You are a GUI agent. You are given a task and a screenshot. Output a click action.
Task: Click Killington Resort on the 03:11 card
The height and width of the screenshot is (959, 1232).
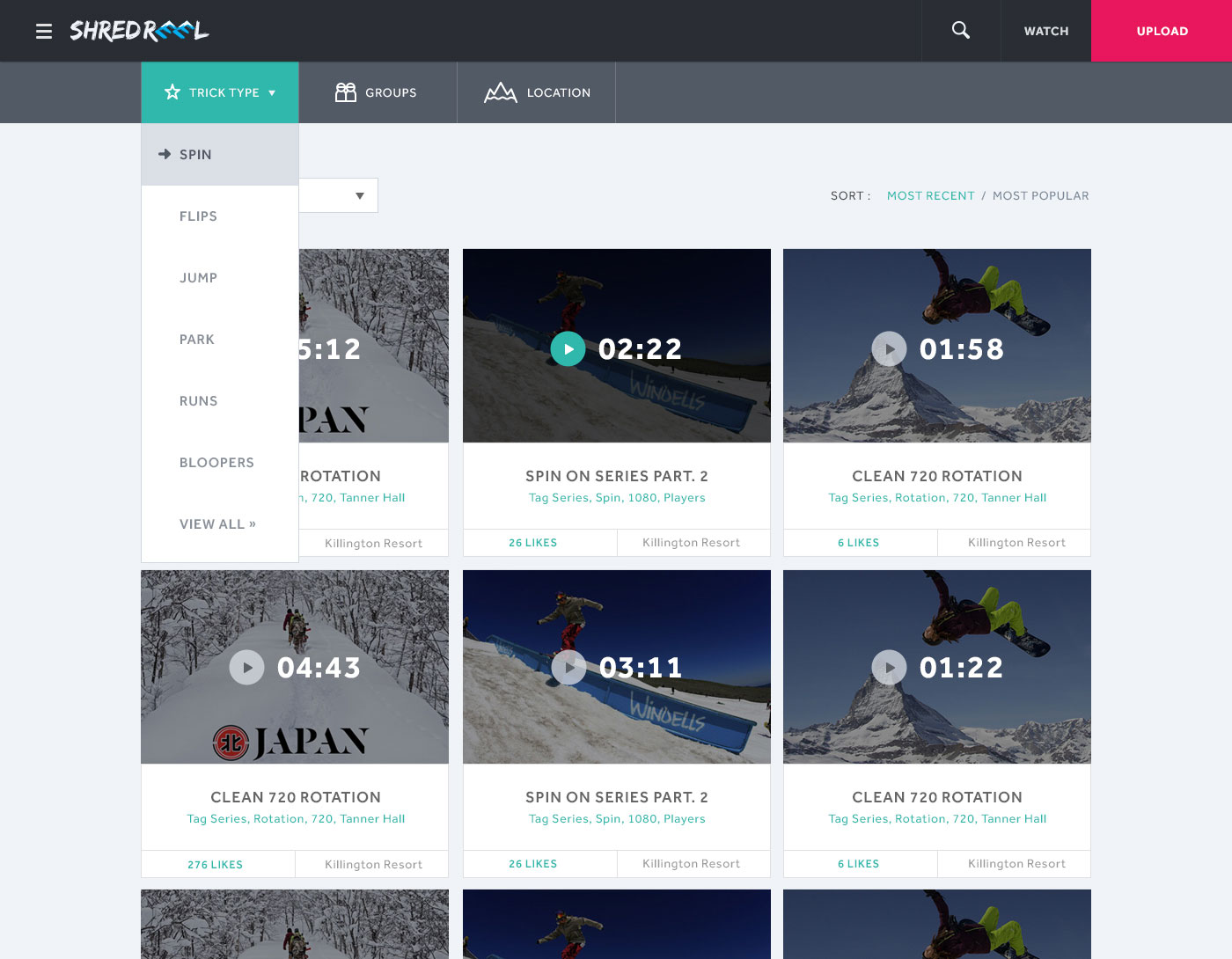click(x=692, y=864)
